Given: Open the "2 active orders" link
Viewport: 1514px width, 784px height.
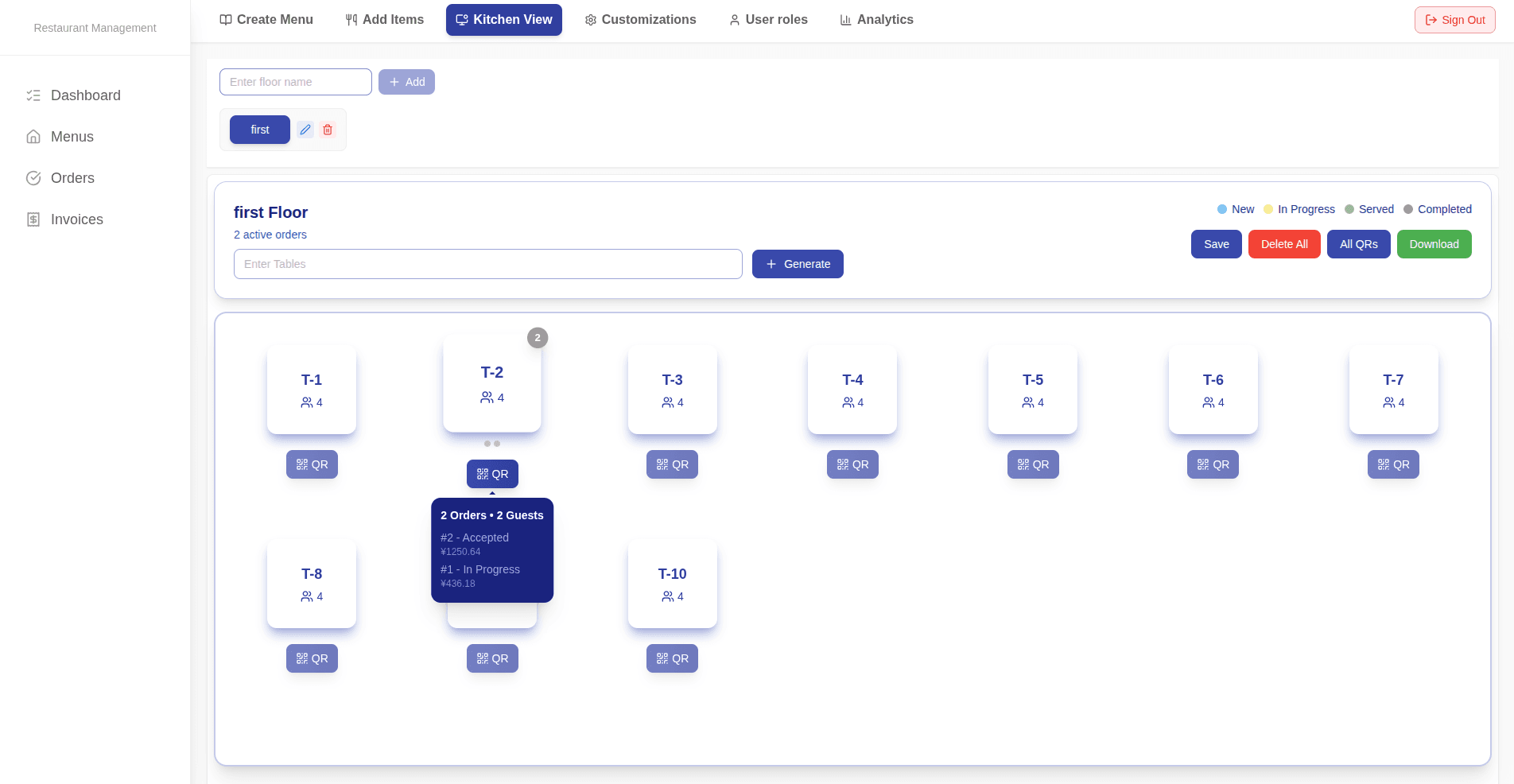Looking at the screenshot, I should [270, 235].
